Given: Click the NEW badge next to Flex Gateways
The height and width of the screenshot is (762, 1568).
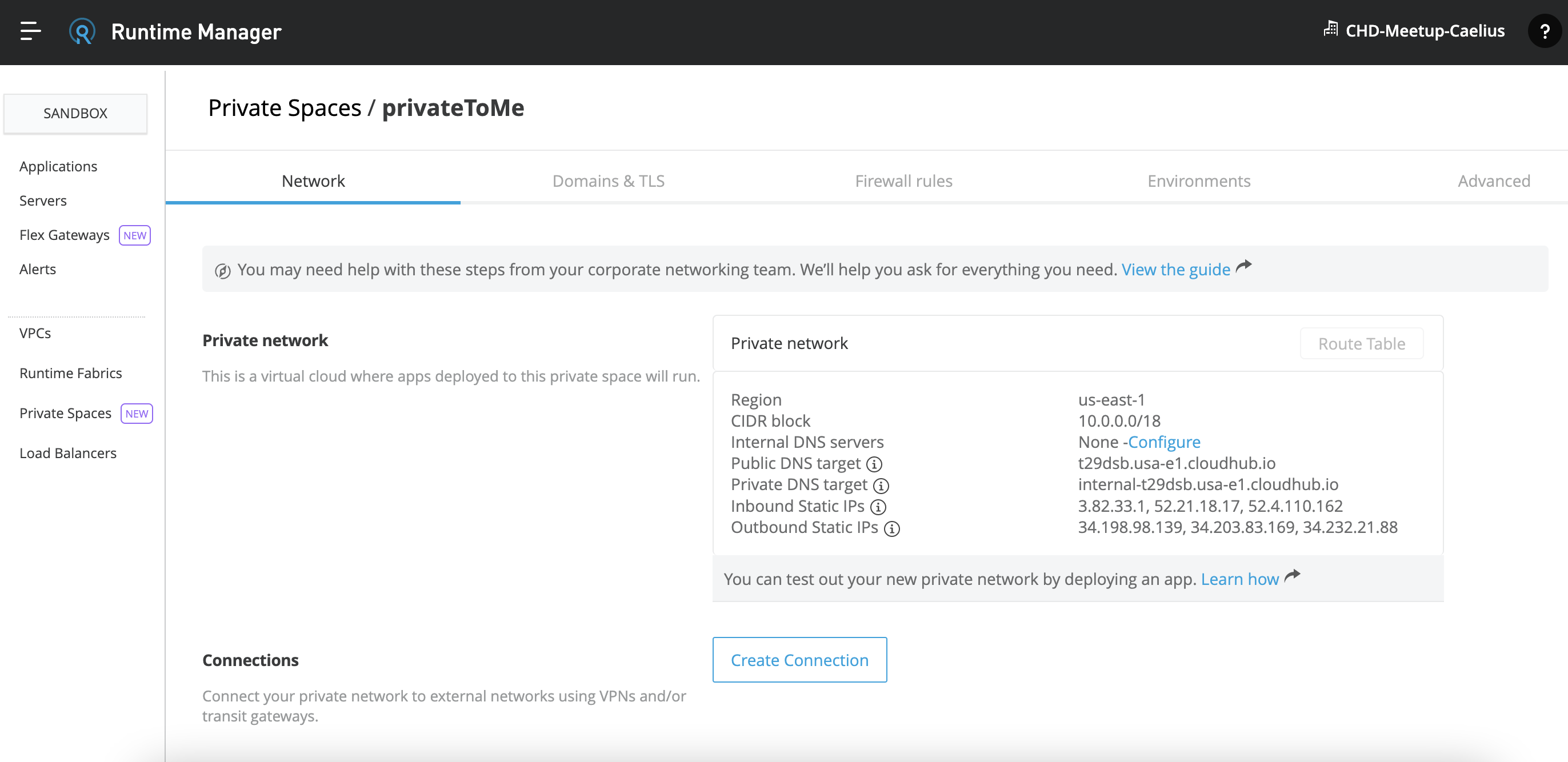Looking at the screenshot, I should pyautogui.click(x=134, y=235).
